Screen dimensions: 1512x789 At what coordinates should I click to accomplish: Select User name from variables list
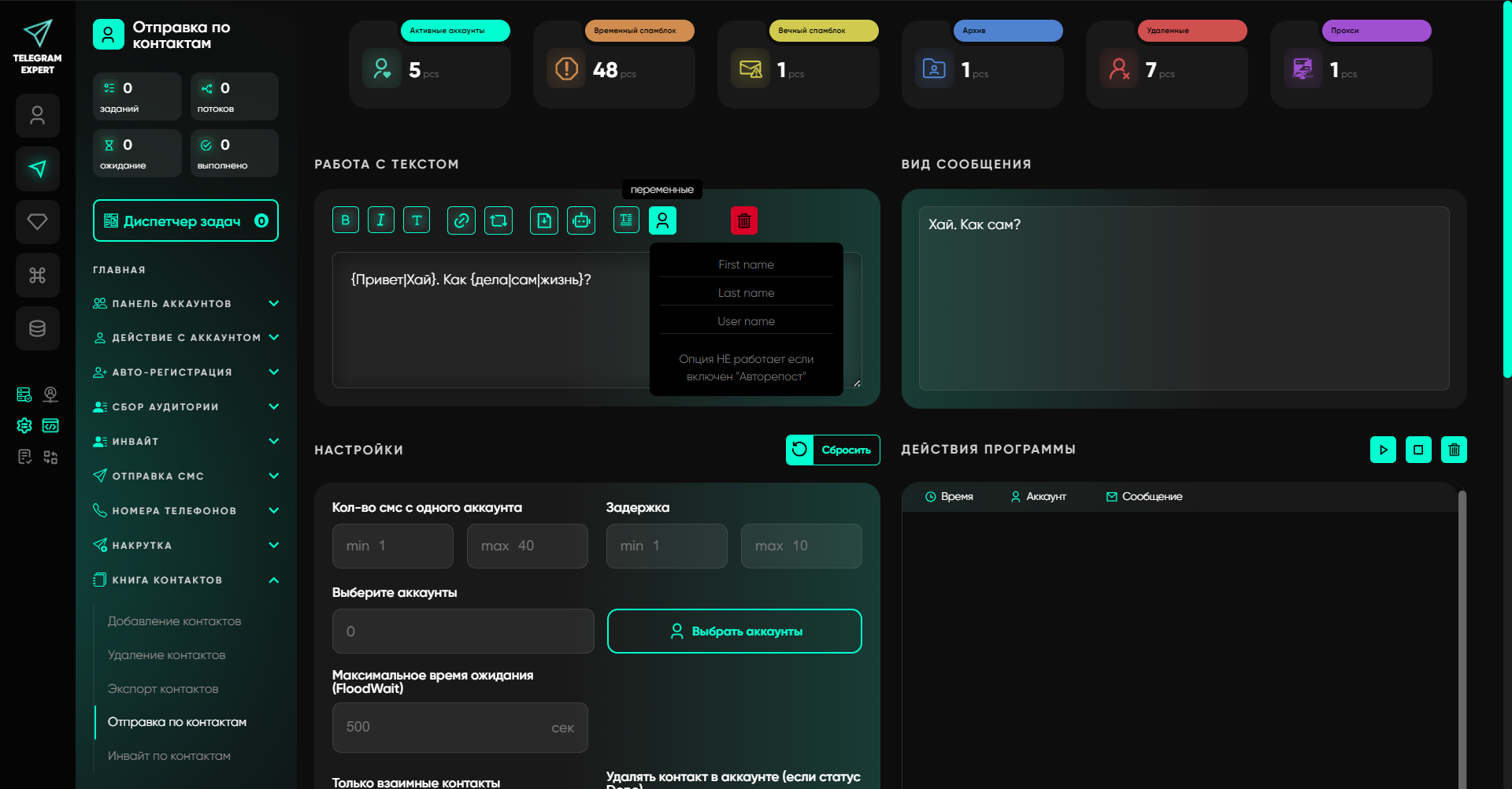(x=746, y=321)
